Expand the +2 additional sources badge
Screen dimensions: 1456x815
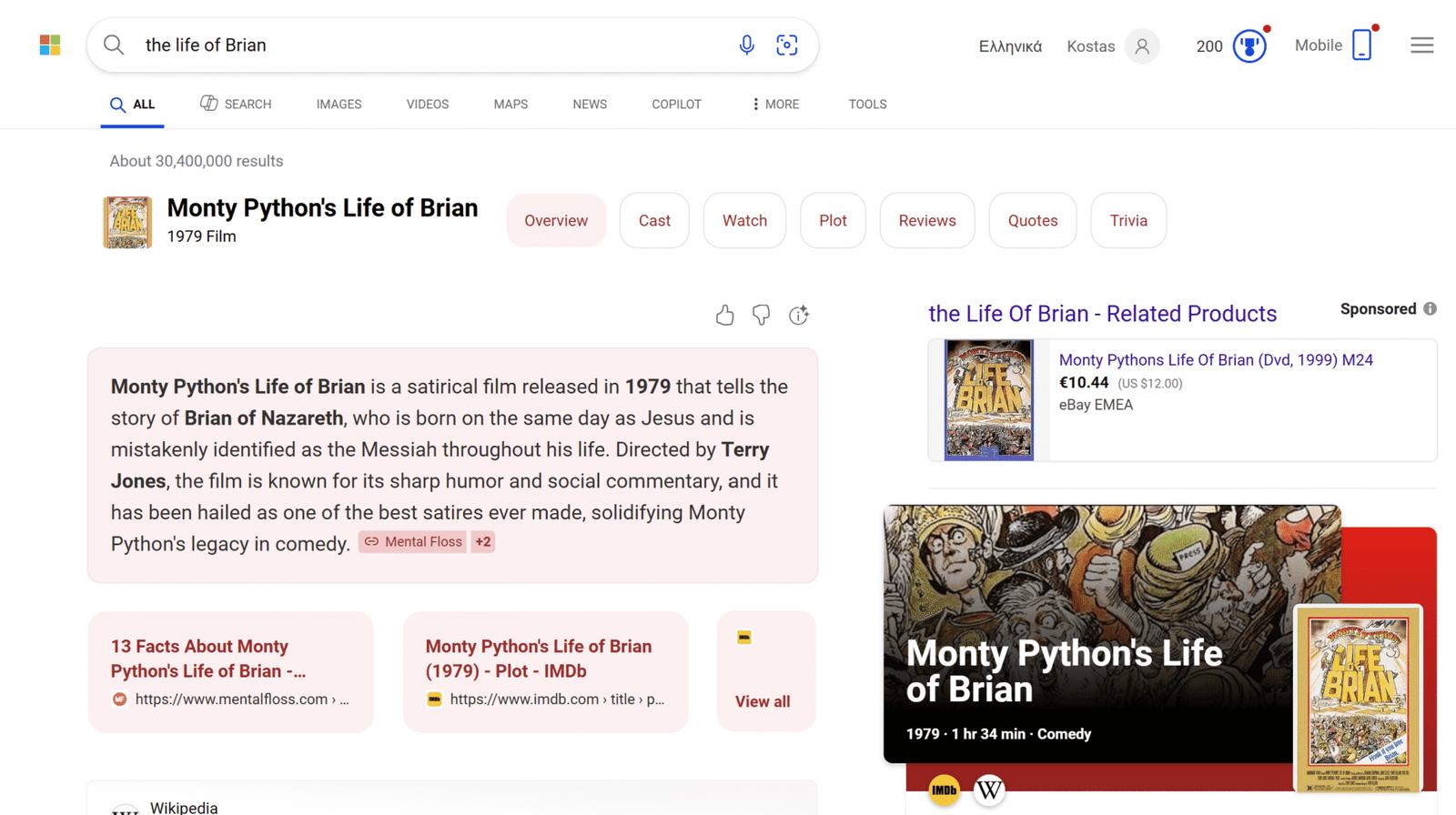pyautogui.click(x=482, y=542)
